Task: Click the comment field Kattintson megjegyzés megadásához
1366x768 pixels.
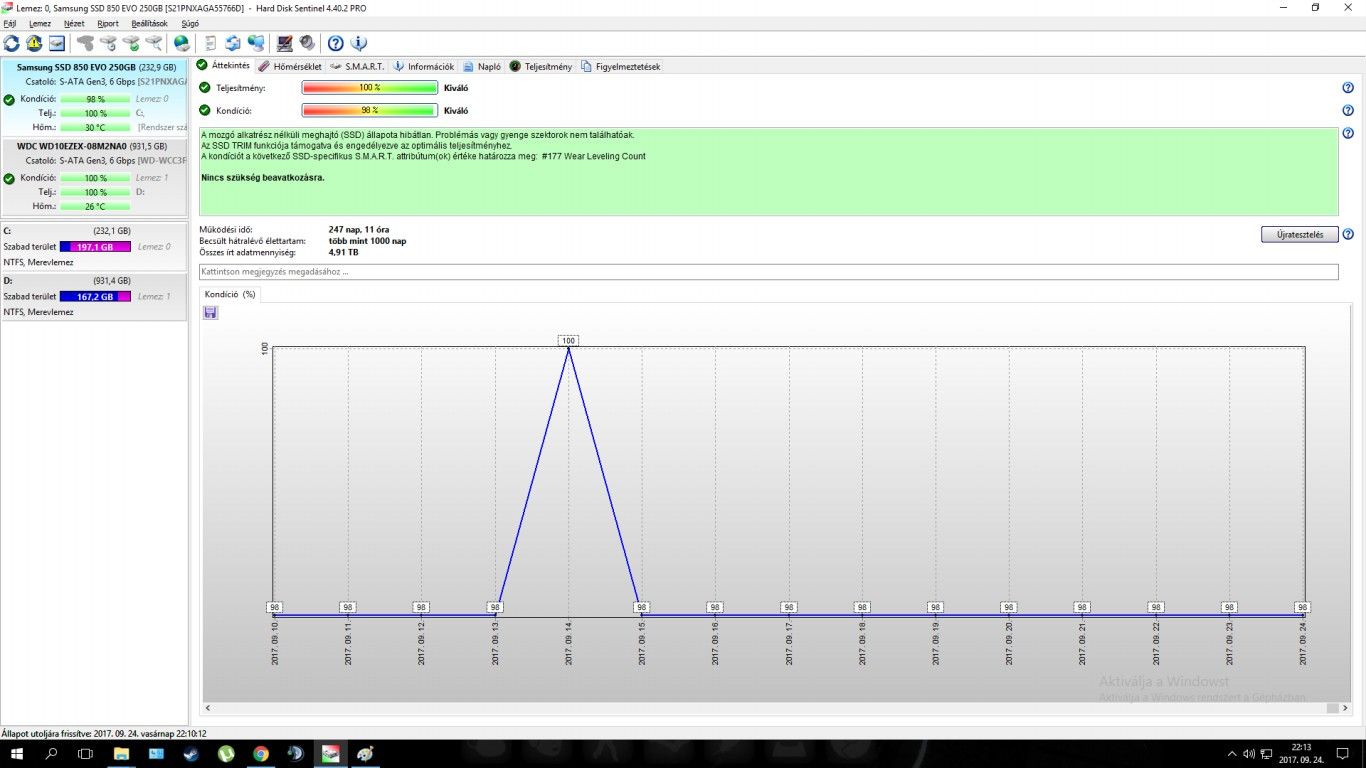Action: [x=768, y=272]
